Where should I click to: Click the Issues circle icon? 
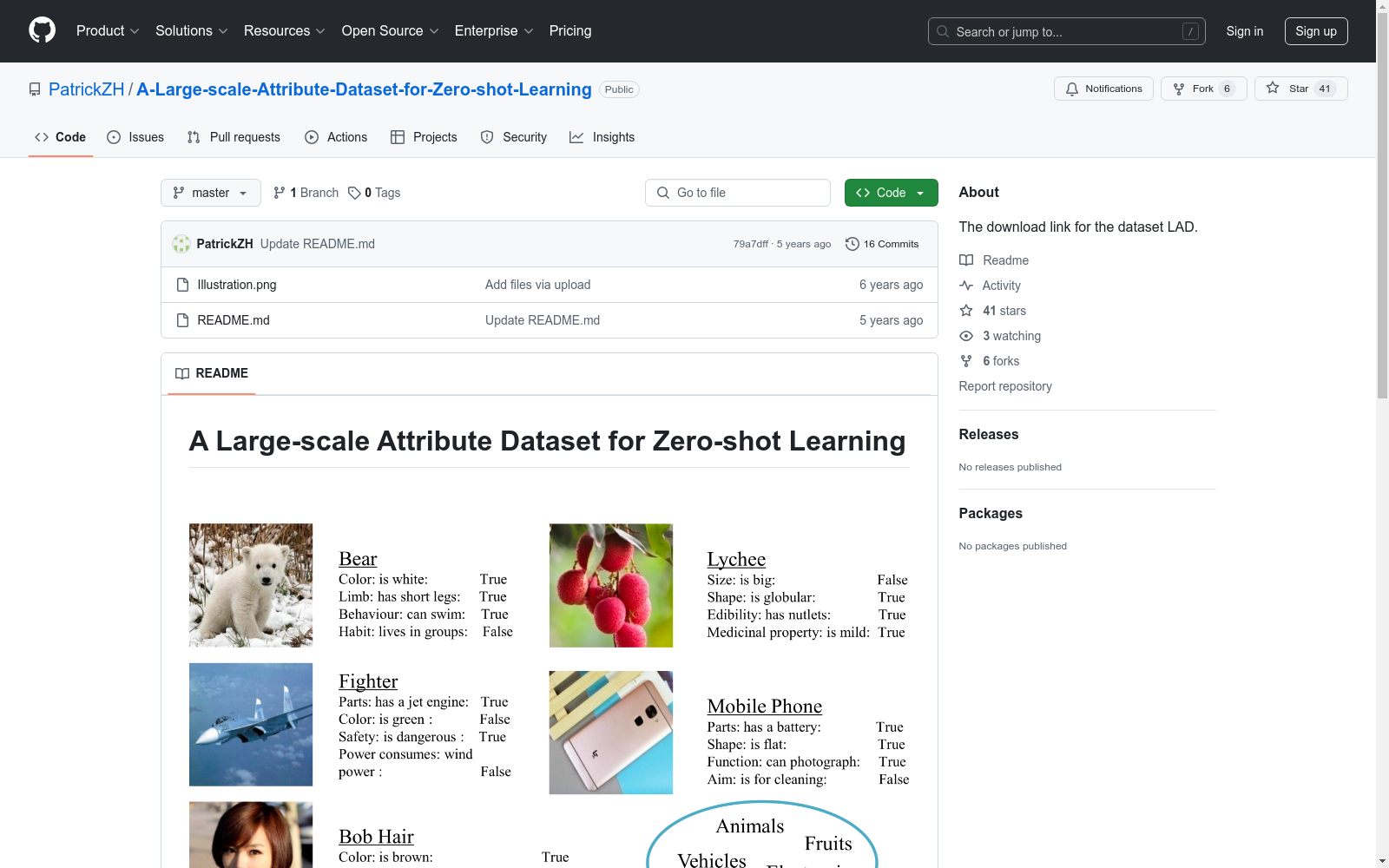tap(114, 137)
